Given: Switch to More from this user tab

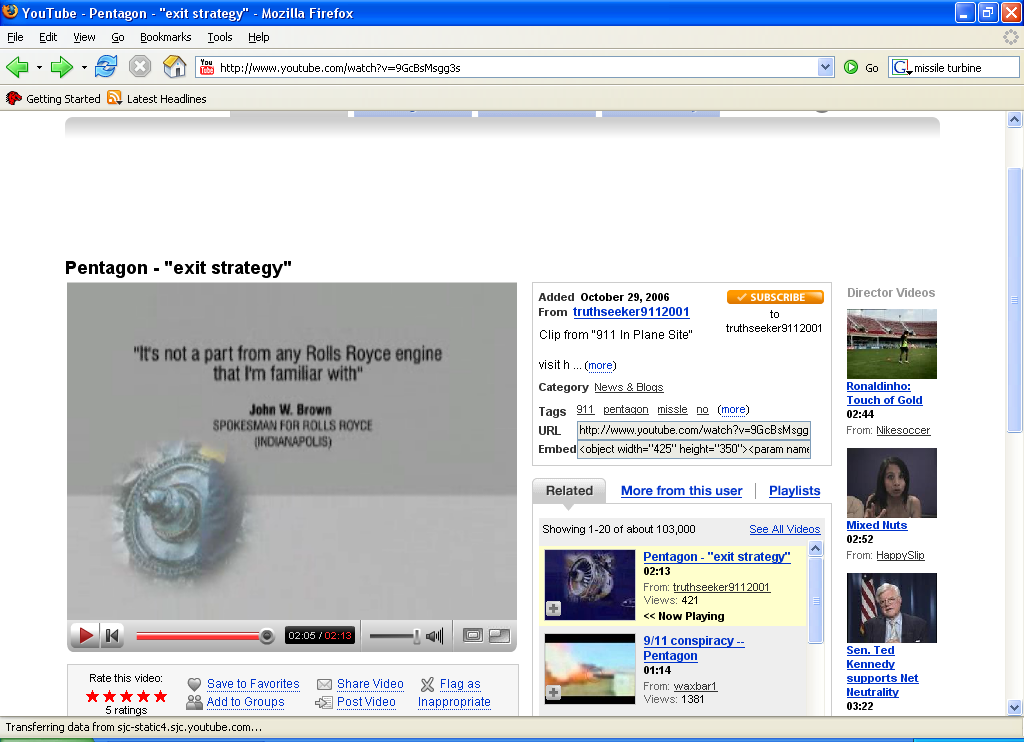Looking at the screenshot, I should (x=681, y=491).
